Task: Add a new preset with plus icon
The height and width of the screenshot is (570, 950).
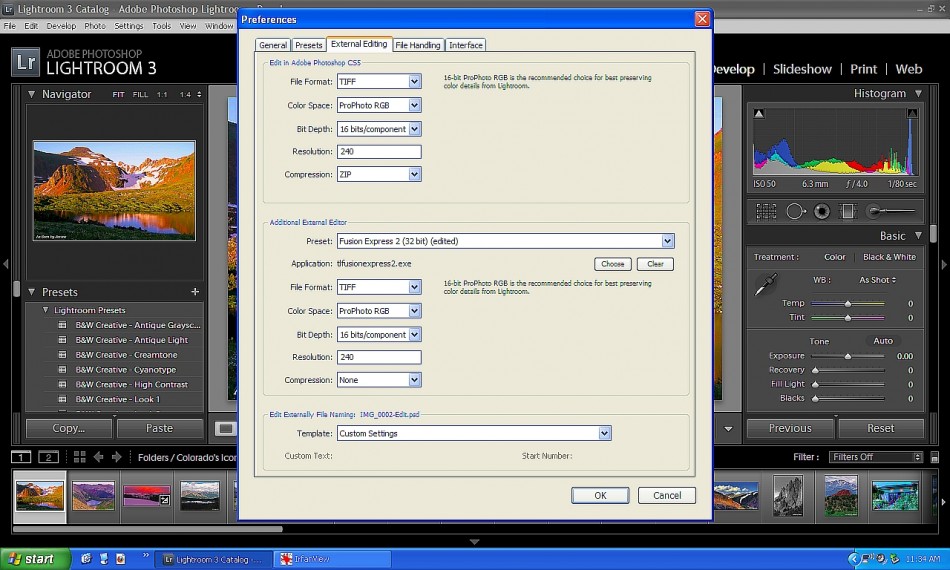Action: (x=195, y=292)
